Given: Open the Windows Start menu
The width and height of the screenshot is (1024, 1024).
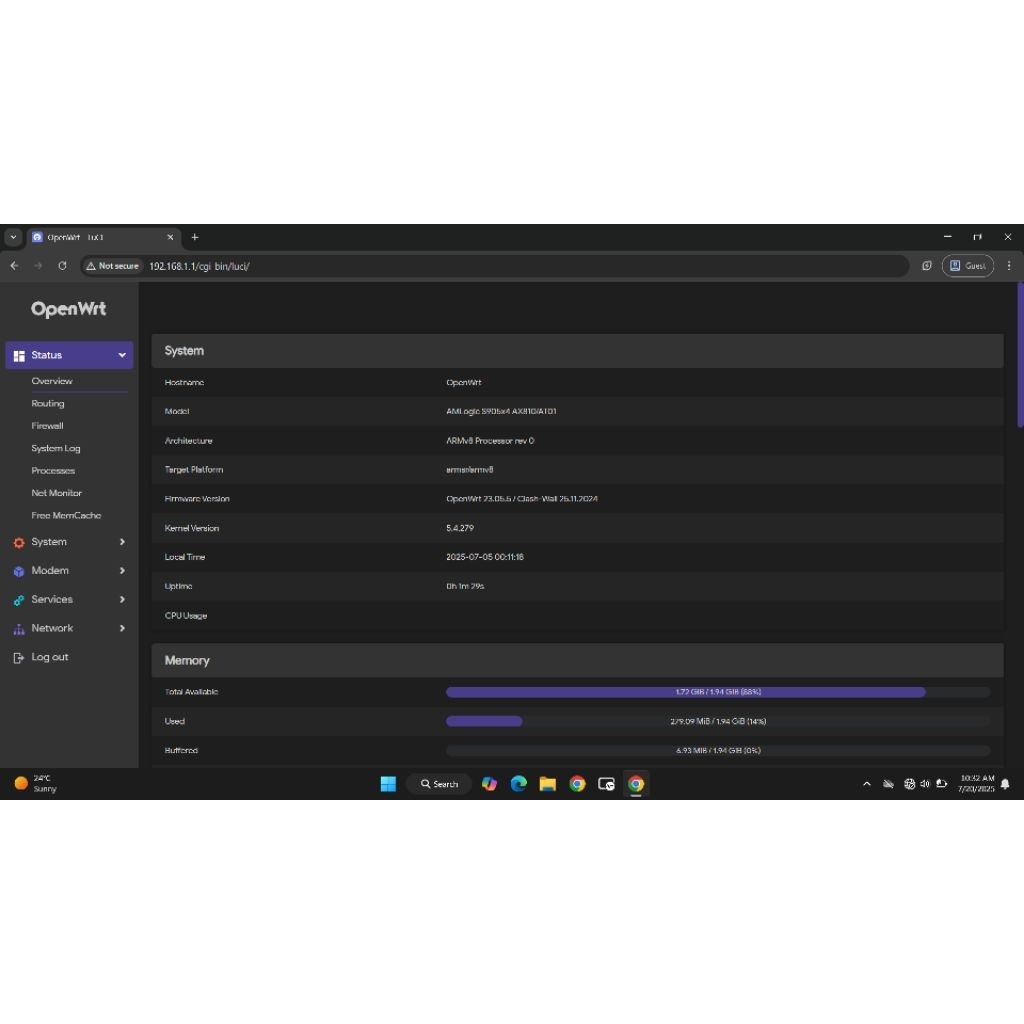Looking at the screenshot, I should pos(388,784).
